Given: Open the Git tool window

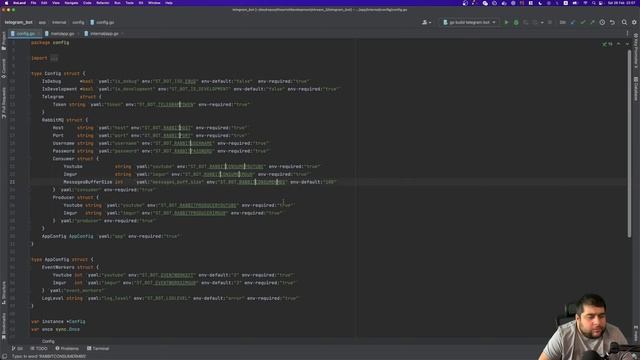Looking at the screenshot, I should click(x=17, y=349).
